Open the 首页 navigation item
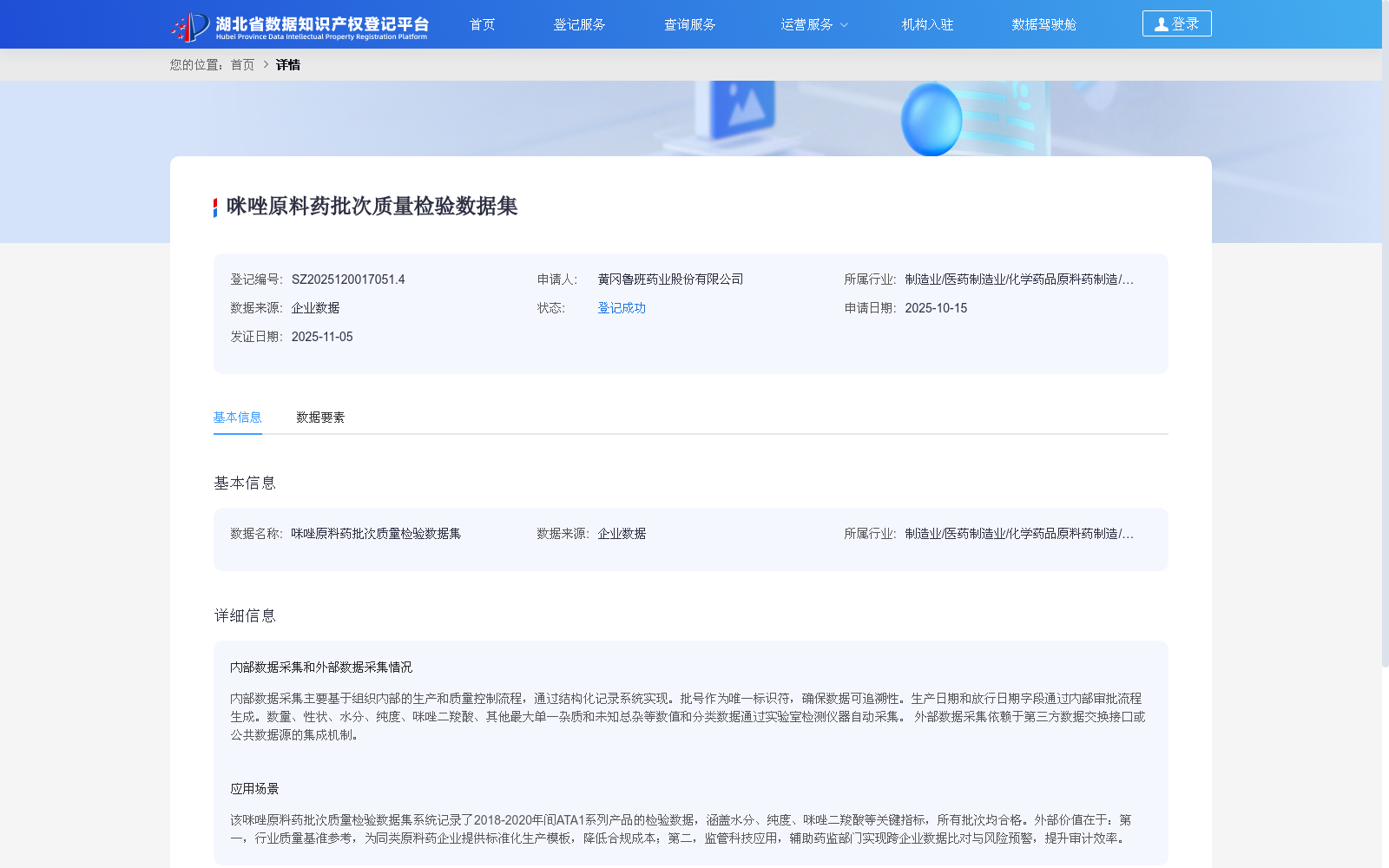Viewport: 1389px width, 868px height. 482,24
